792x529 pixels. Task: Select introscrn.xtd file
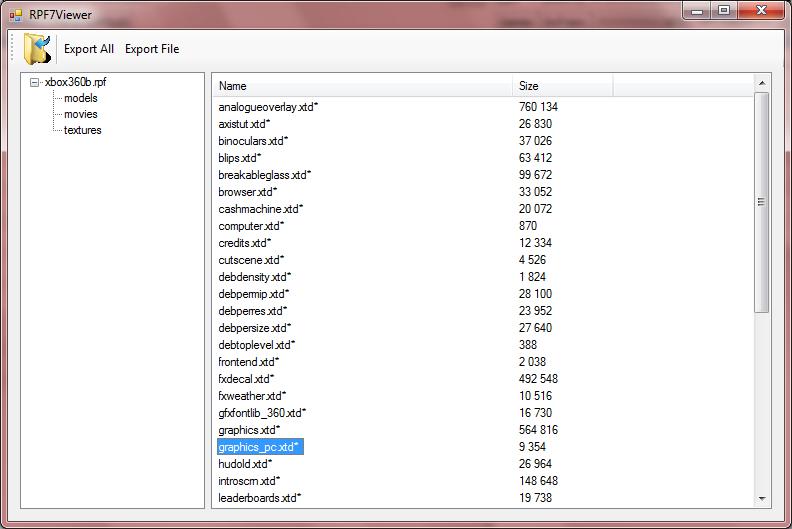(x=249, y=481)
